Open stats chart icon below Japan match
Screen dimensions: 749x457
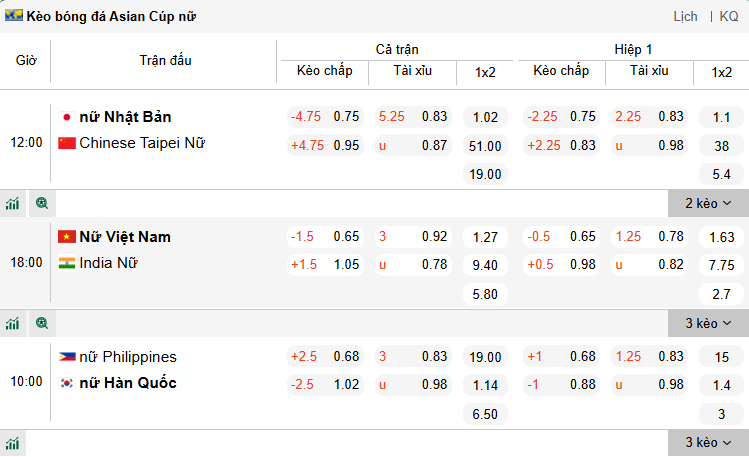click(12, 203)
